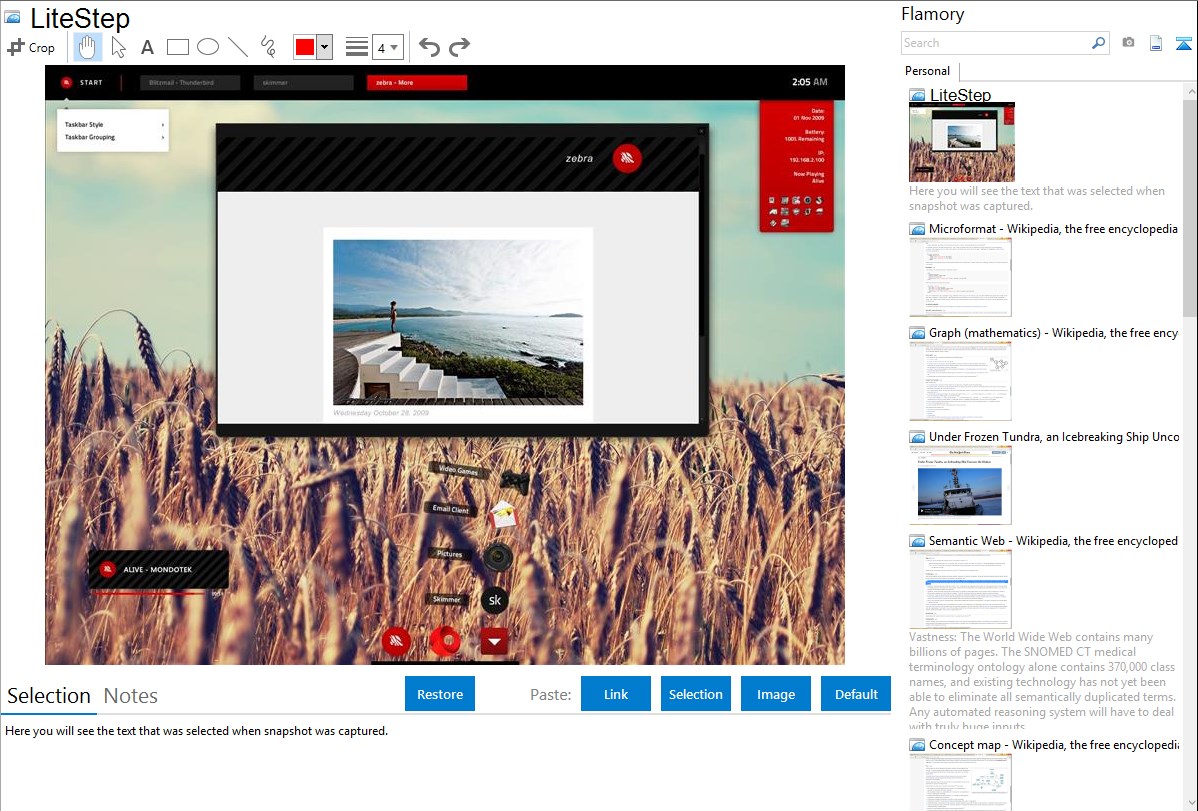Click the snapshot icon beside Concept map title

[917, 744]
